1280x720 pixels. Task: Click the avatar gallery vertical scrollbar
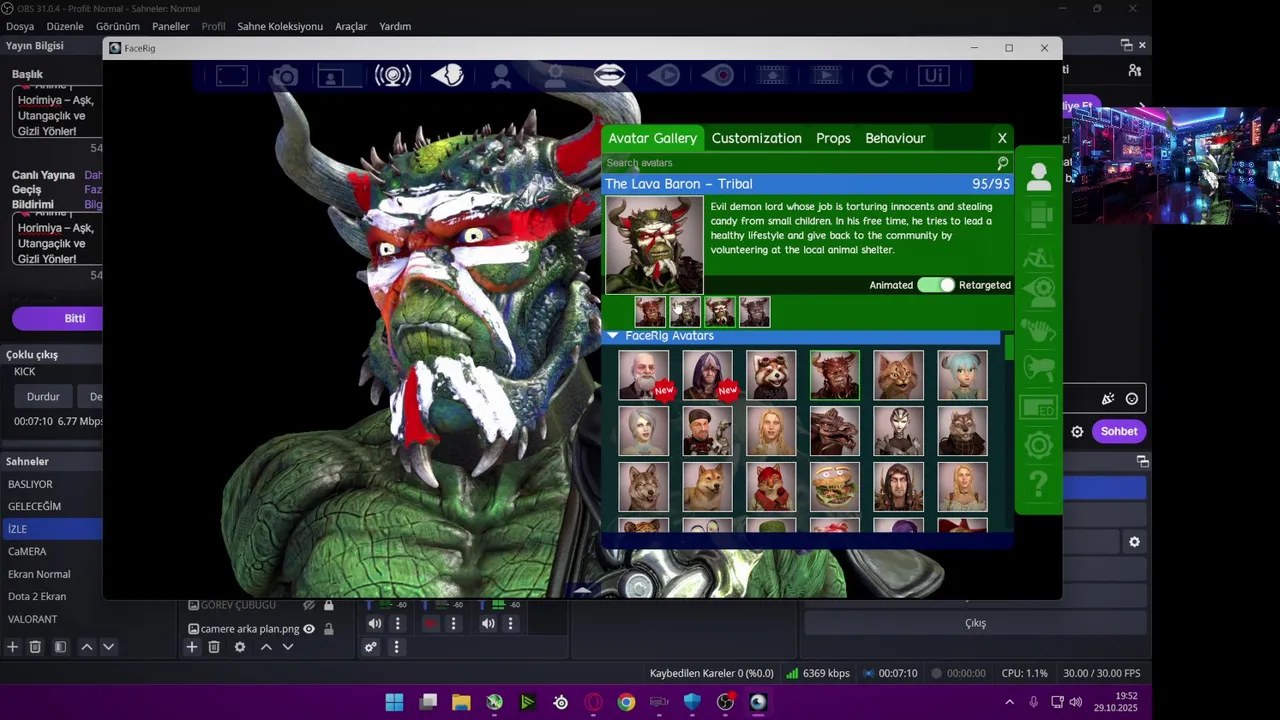point(1009,348)
